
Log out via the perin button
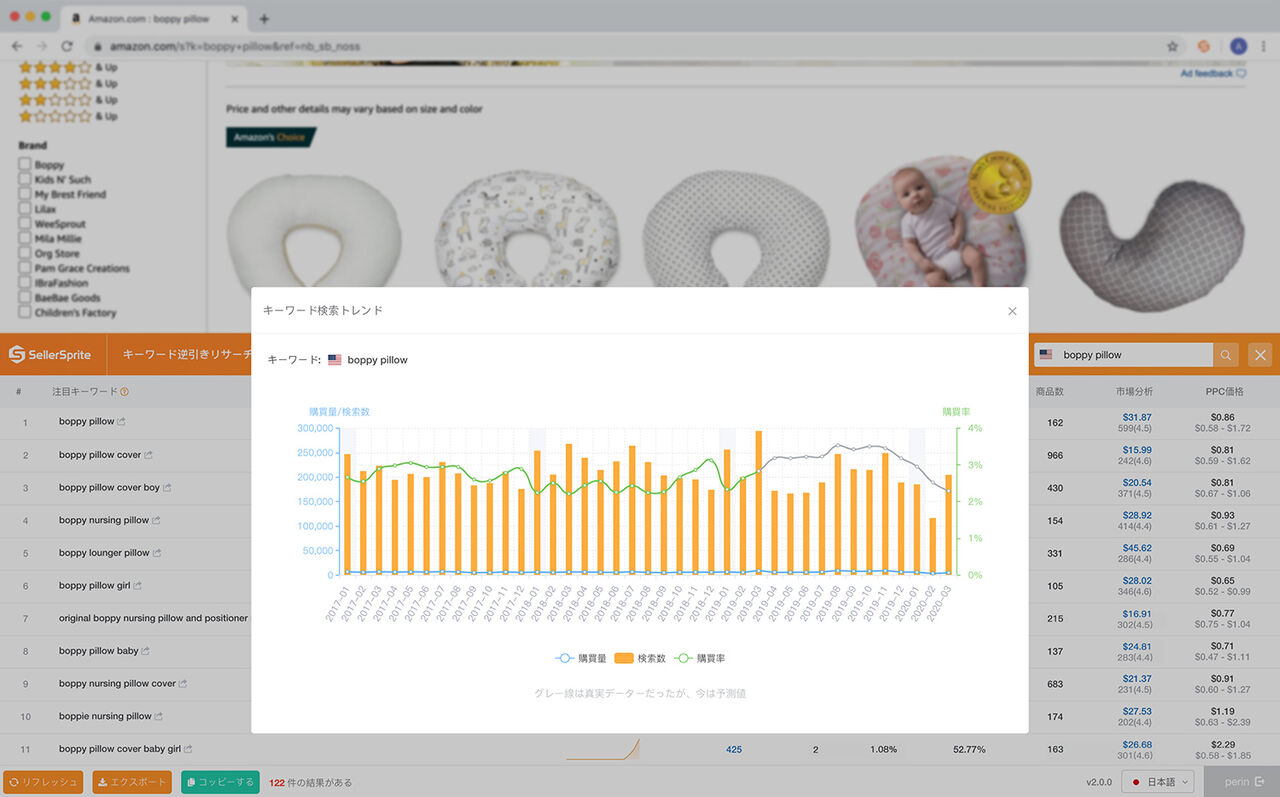(1244, 782)
